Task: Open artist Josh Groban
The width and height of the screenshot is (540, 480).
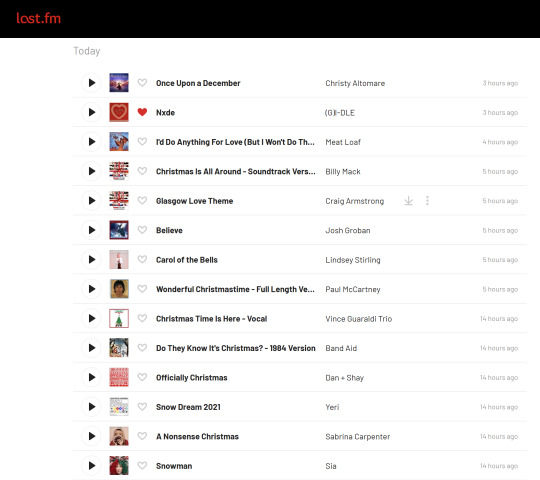Action: (348, 230)
